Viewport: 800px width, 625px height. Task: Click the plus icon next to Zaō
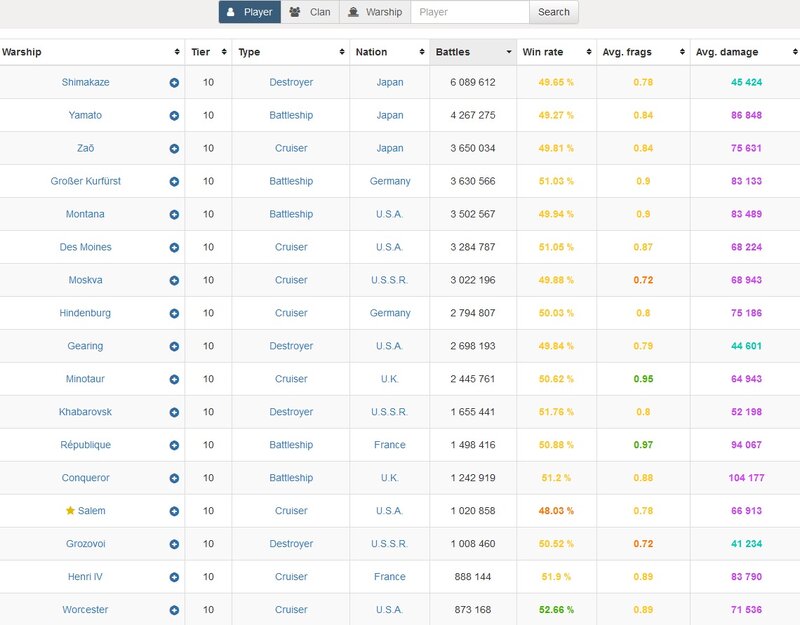tap(174, 148)
